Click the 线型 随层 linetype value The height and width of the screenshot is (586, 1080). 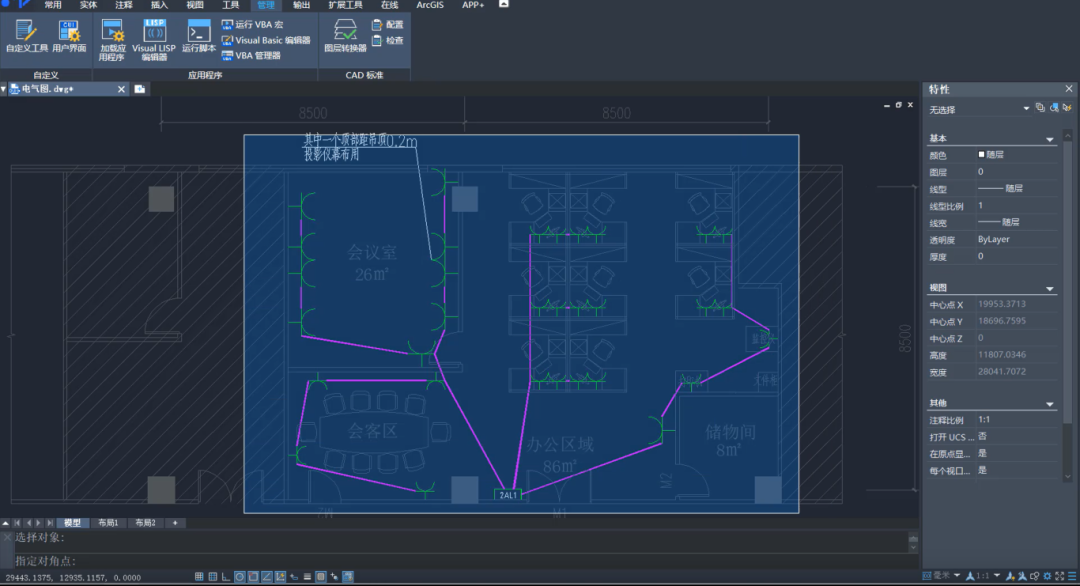(x=1000, y=188)
